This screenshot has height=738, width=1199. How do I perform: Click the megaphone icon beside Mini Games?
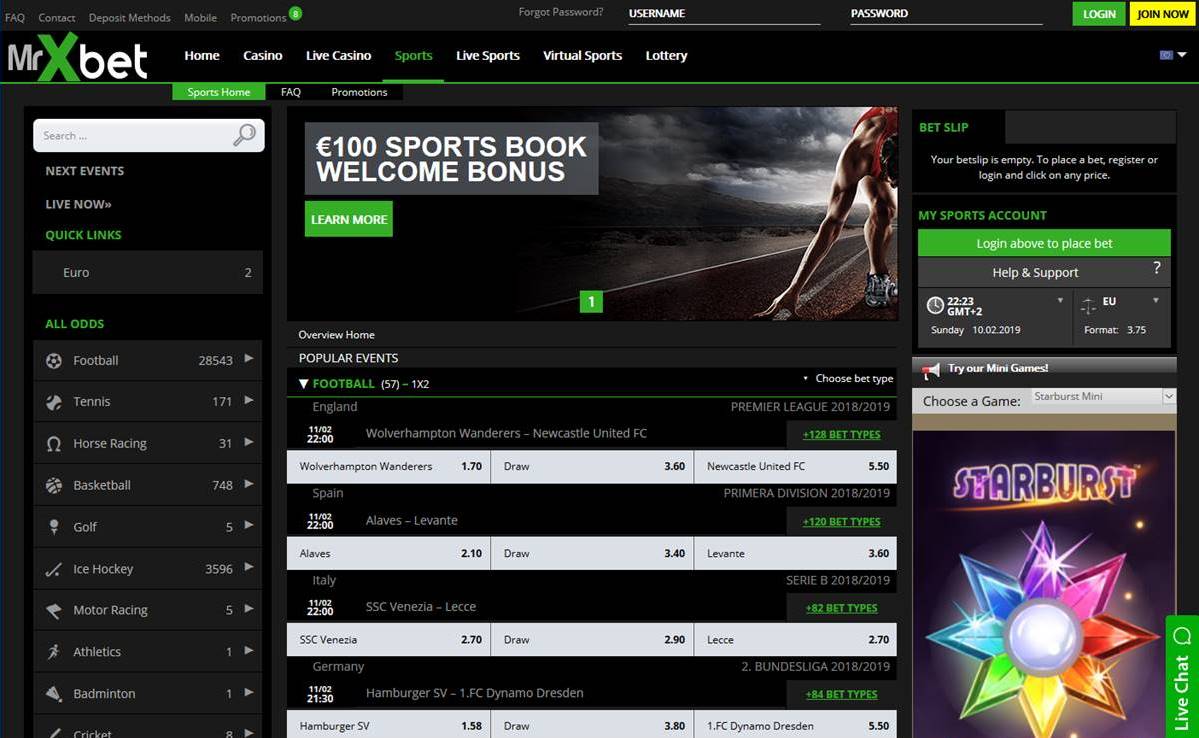(x=931, y=371)
